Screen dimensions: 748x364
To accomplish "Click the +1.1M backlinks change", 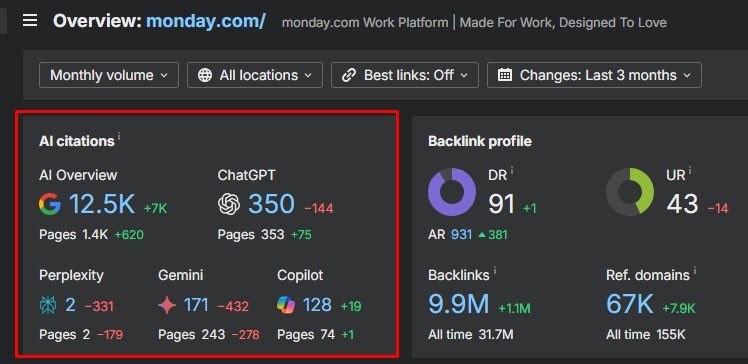I will pos(514,308).
